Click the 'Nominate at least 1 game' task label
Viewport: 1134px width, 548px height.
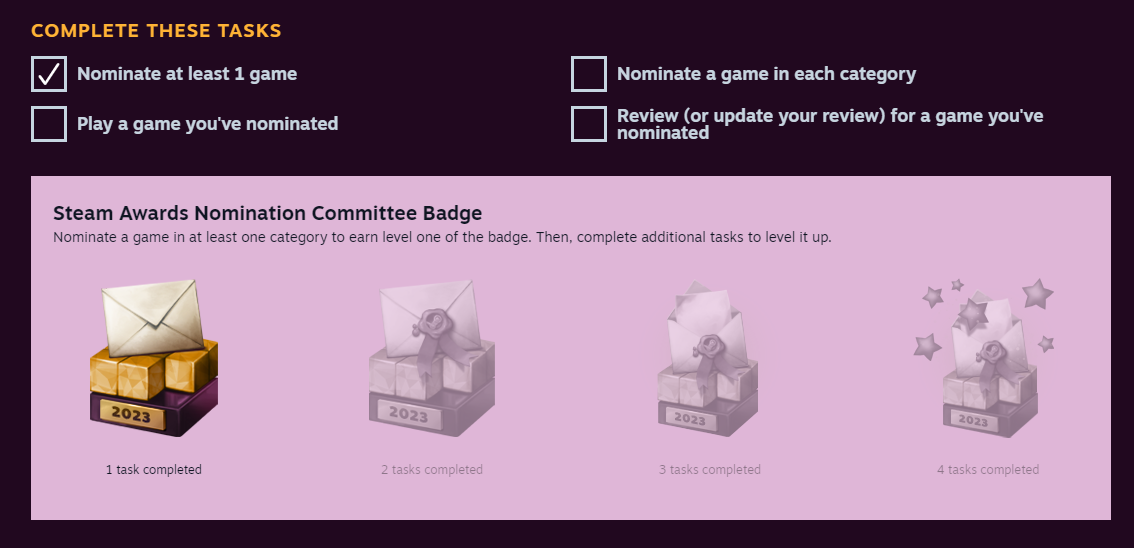click(x=187, y=74)
